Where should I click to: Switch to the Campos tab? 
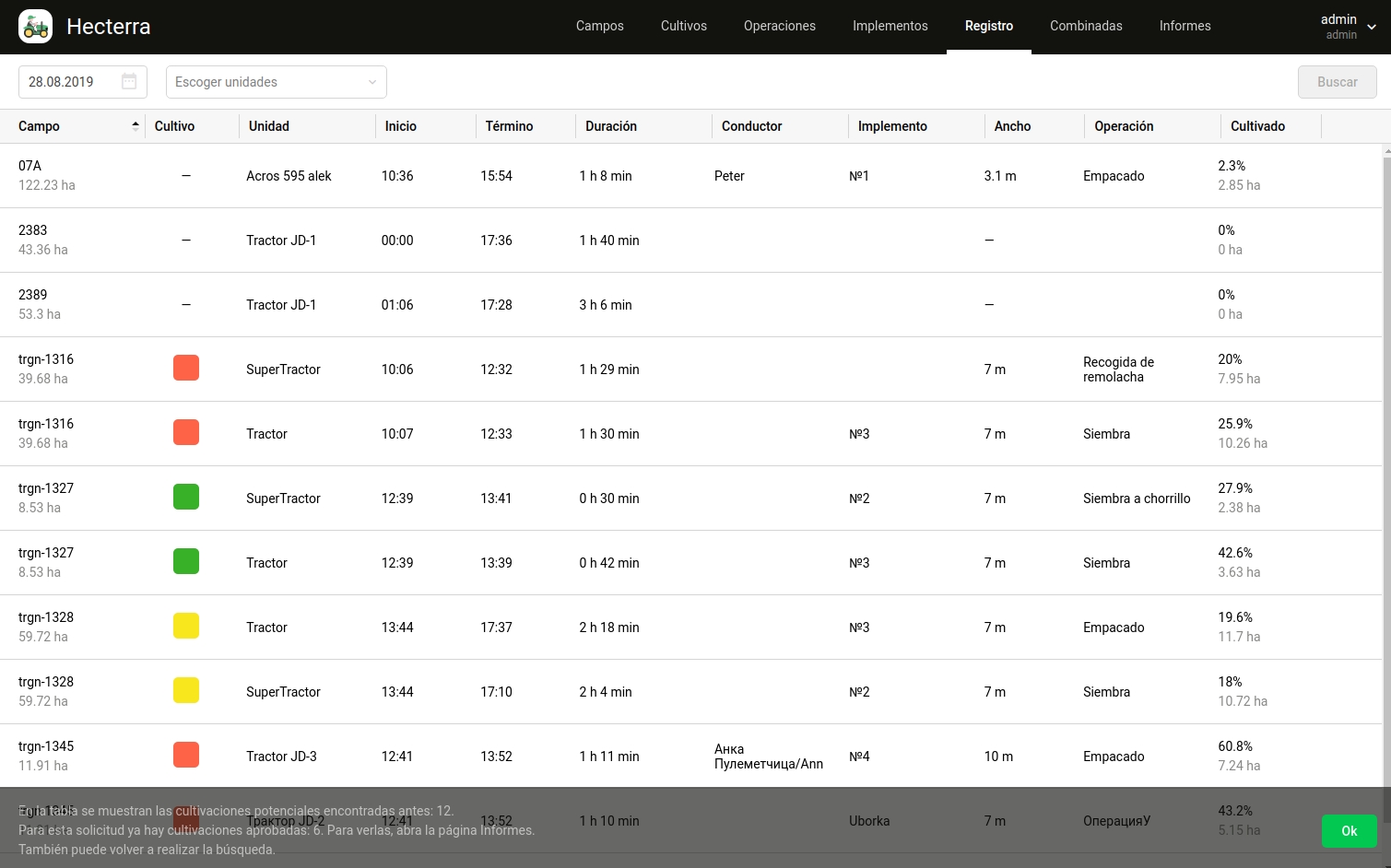point(599,26)
